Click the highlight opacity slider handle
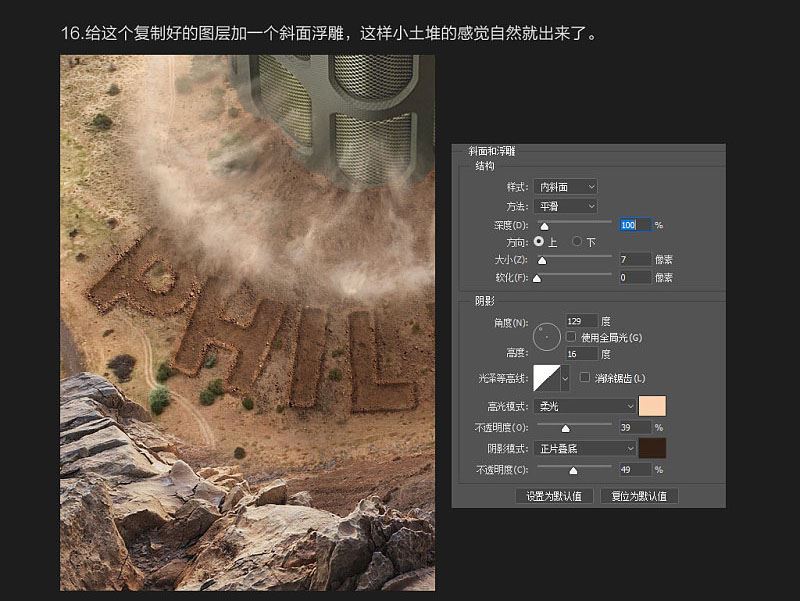 point(566,428)
